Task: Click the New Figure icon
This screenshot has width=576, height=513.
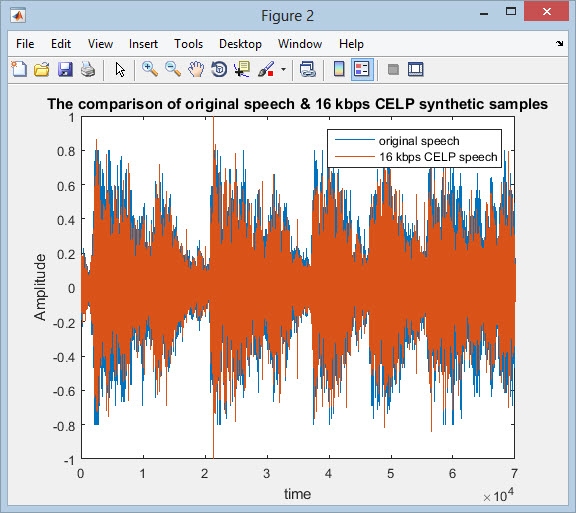Action: (x=19, y=69)
